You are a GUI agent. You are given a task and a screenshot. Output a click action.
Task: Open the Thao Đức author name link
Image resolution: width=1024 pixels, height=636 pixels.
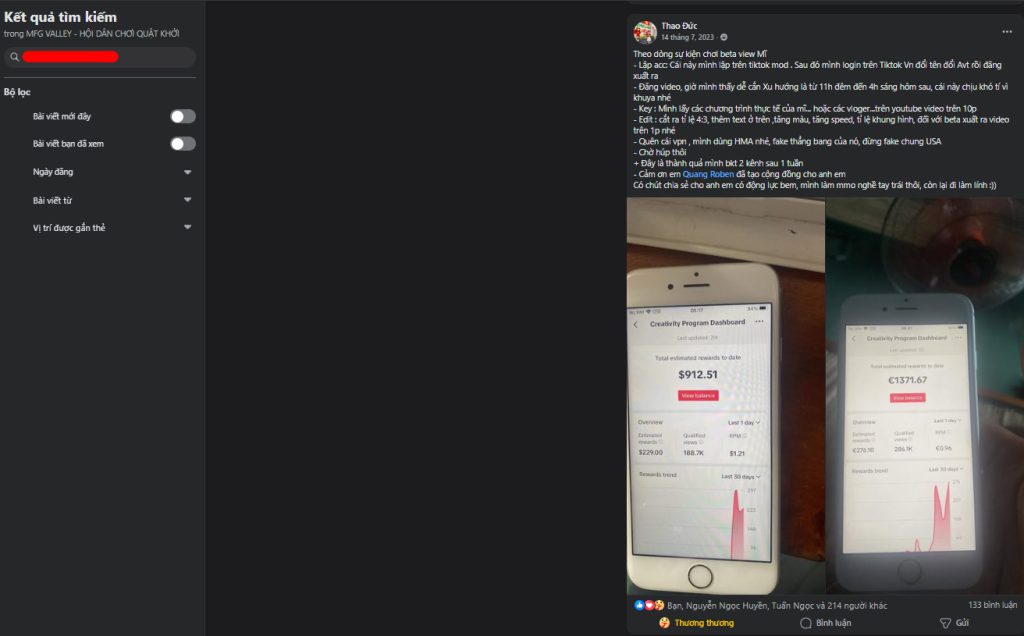(679, 26)
